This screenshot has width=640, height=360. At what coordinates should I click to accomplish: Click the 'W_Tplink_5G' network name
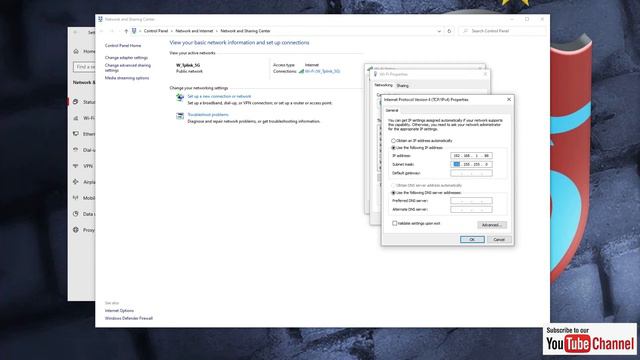point(188,65)
